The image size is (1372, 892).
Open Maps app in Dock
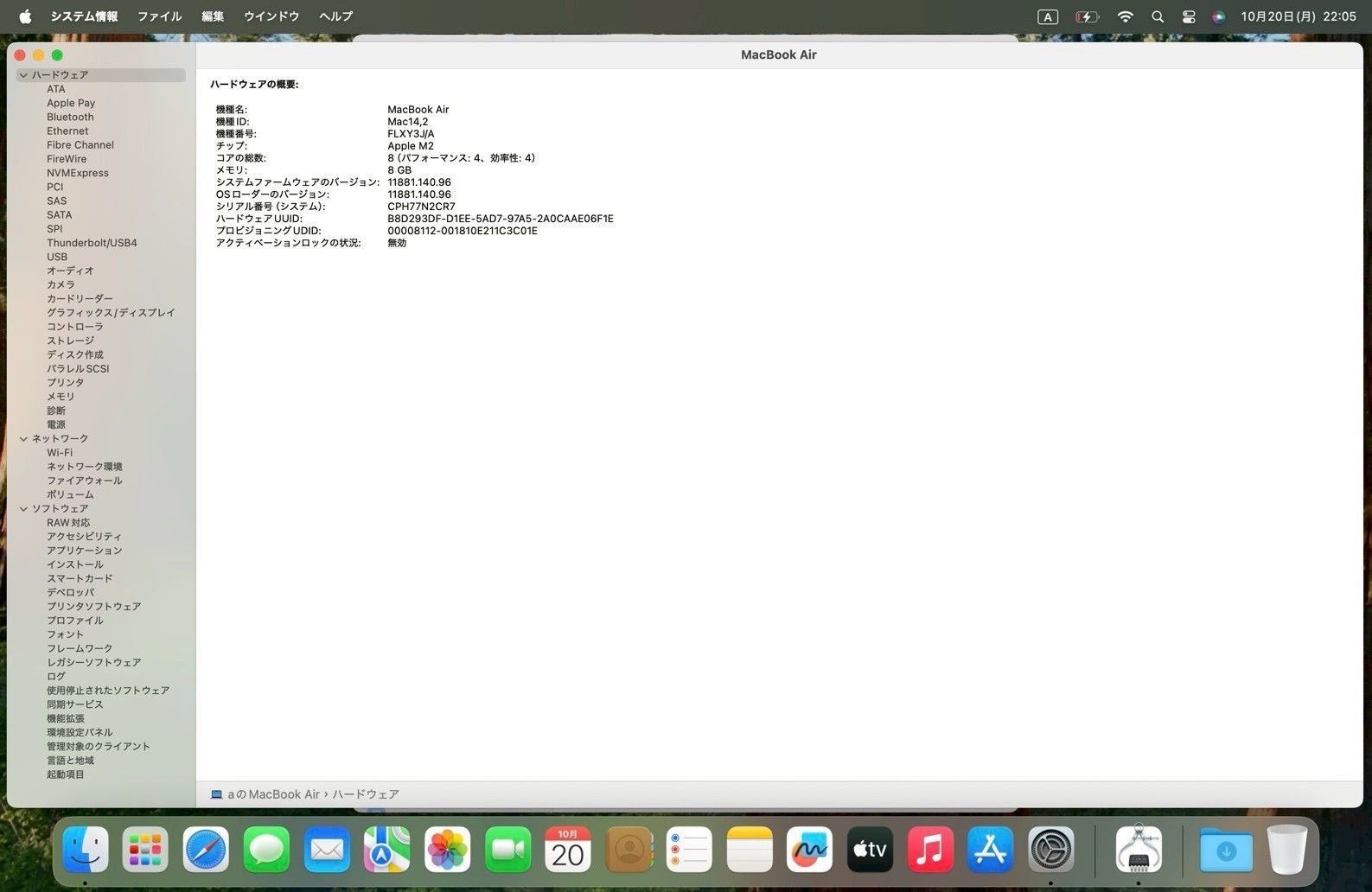coord(386,851)
